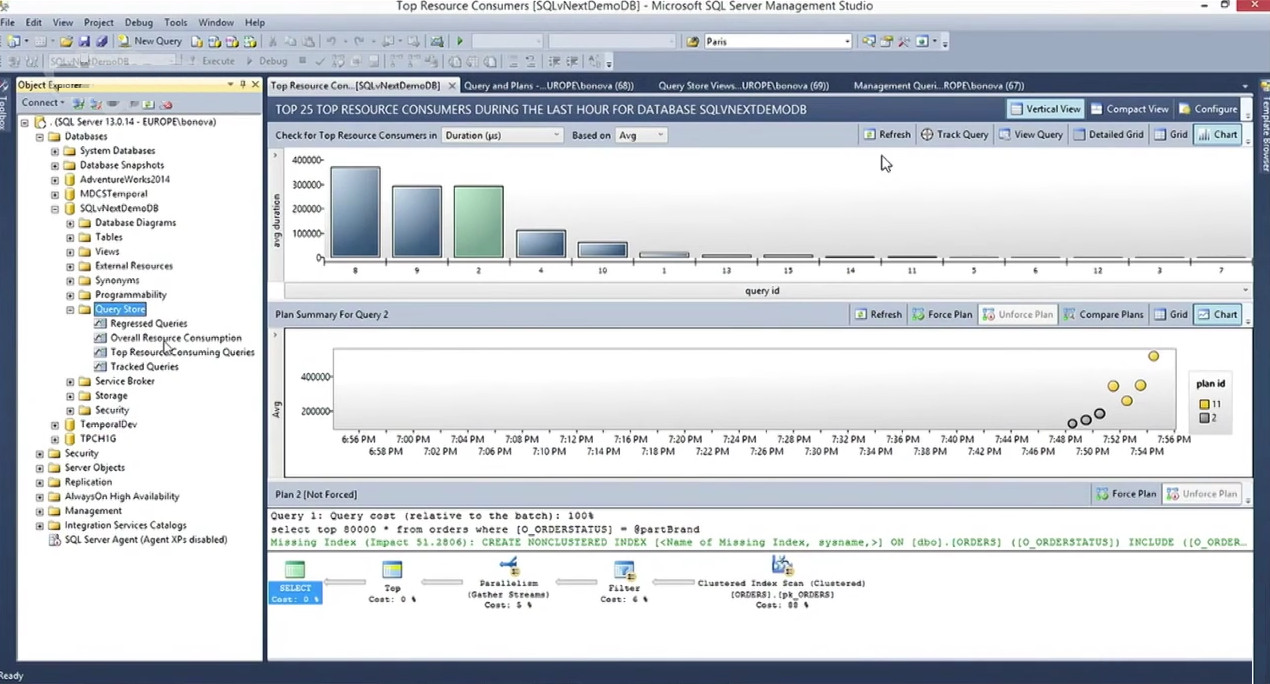Open Regressed Queries report
The image size is (1270, 684).
click(148, 324)
